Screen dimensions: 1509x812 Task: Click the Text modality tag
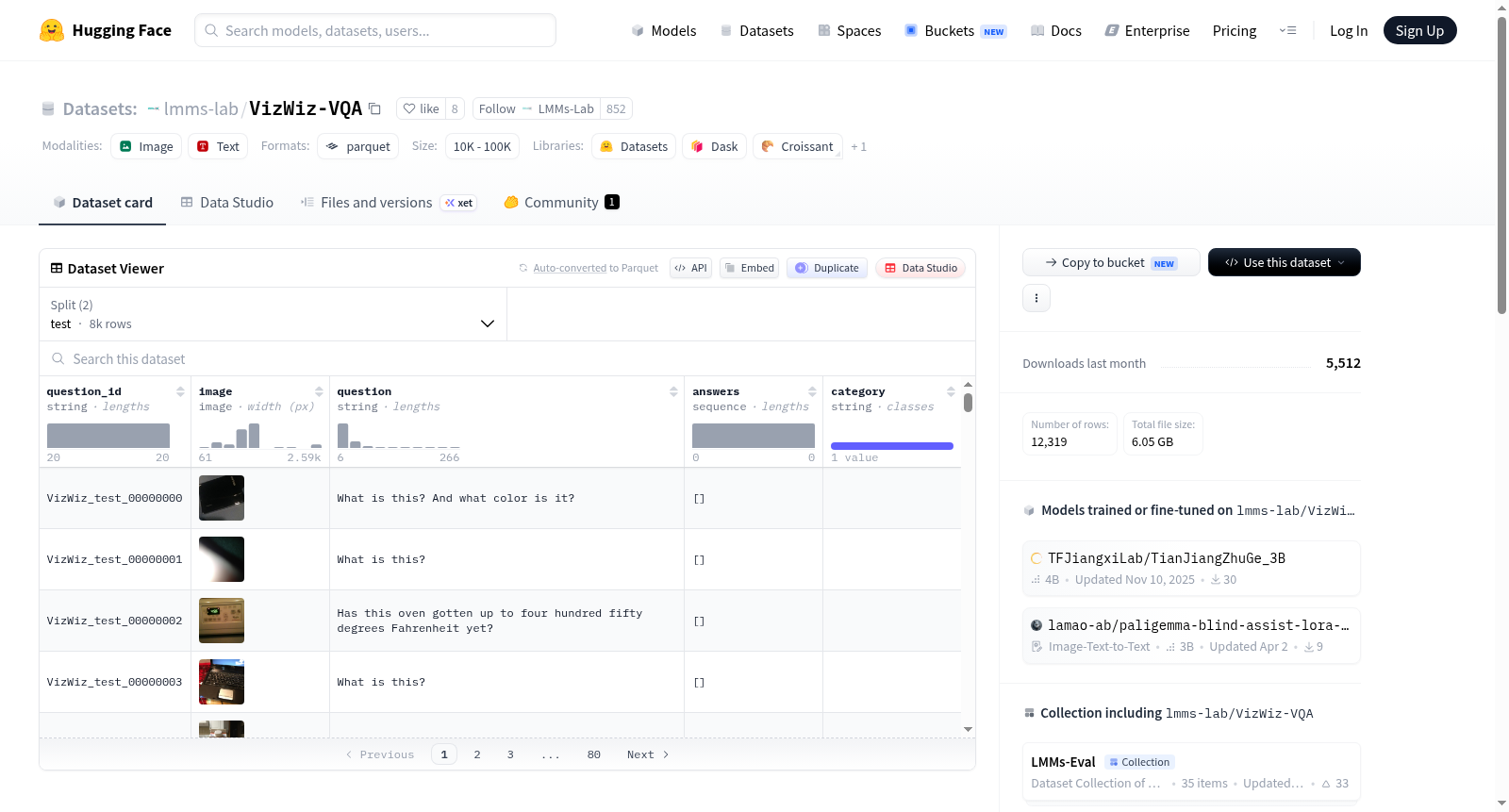click(218, 146)
